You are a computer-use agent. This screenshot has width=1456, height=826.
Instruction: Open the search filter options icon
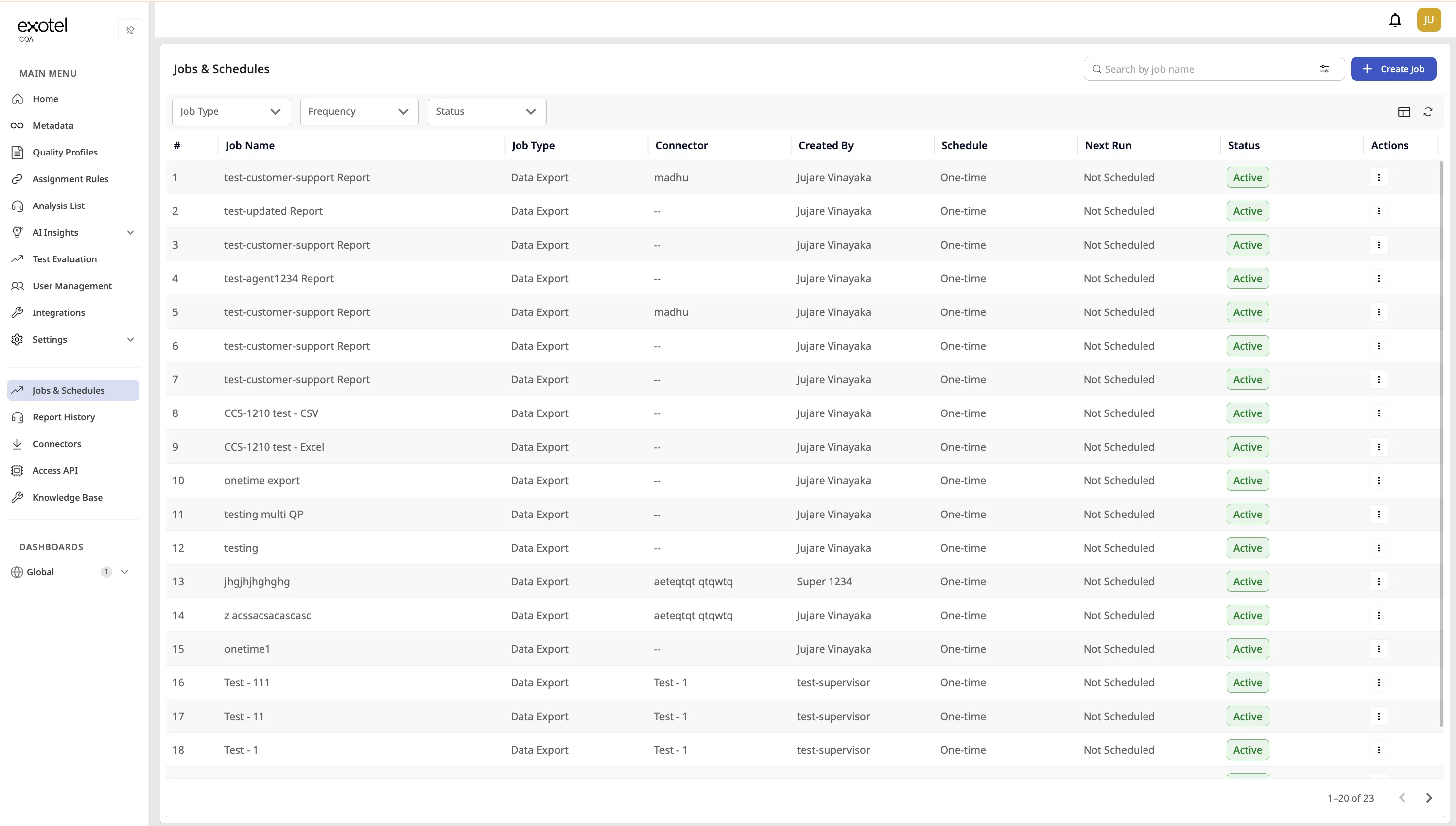1324,69
